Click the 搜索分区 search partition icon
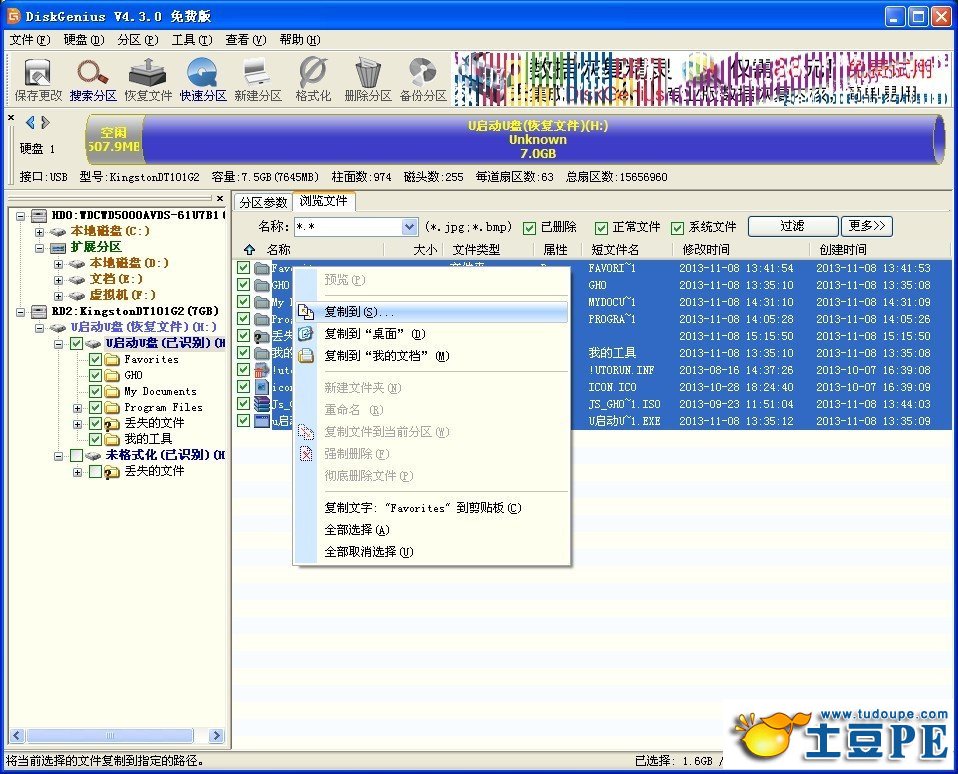This screenshot has height=774, width=958. point(93,80)
